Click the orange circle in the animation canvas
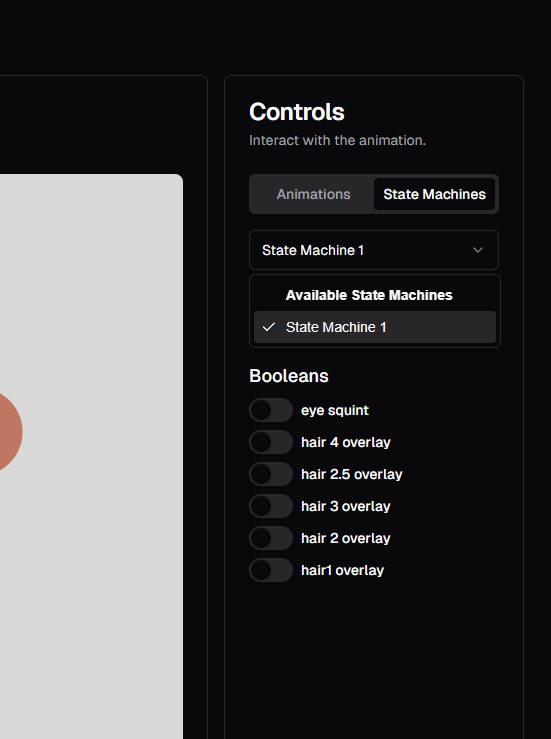Image resolution: width=551 pixels, height=739 pixels. pyautogui.click(x=9, y=431)
